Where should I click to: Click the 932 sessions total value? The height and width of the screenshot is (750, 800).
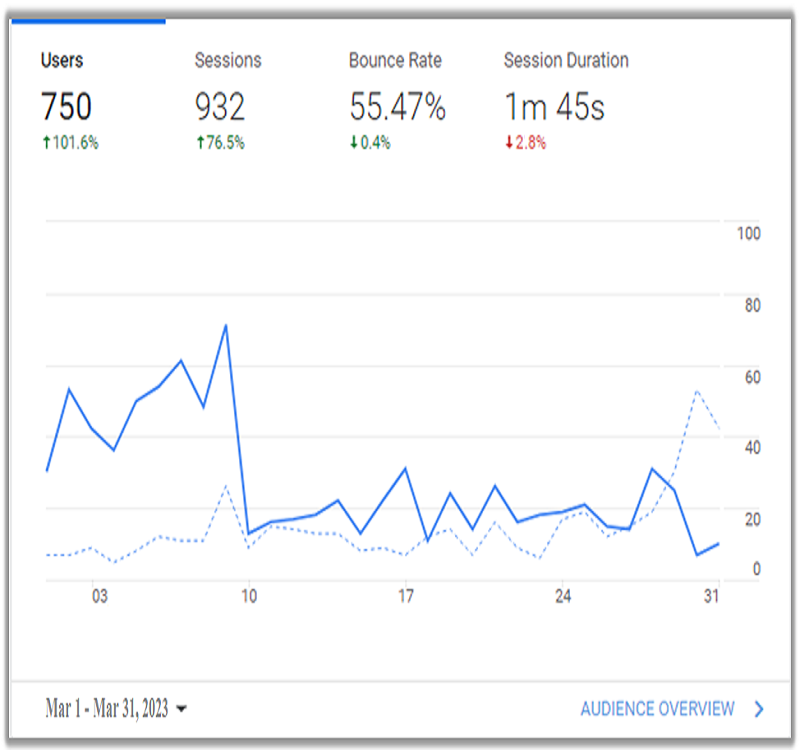(x=220, y=107)
